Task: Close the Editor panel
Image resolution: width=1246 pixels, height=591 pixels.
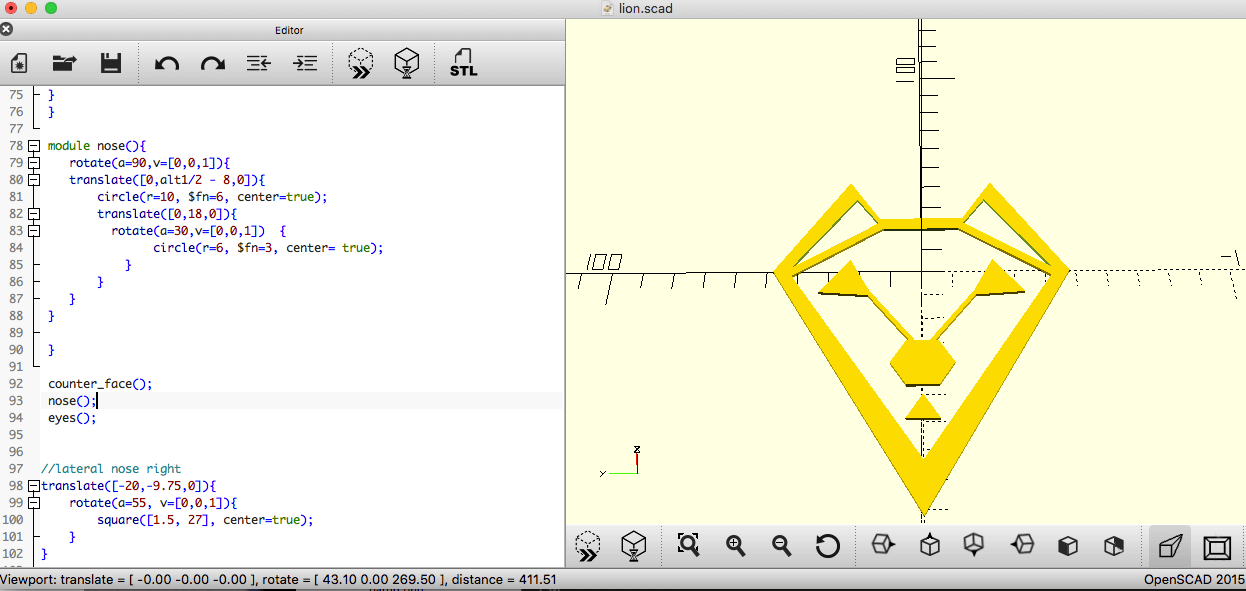Action: pyautogui.click(x=7, y=30)
